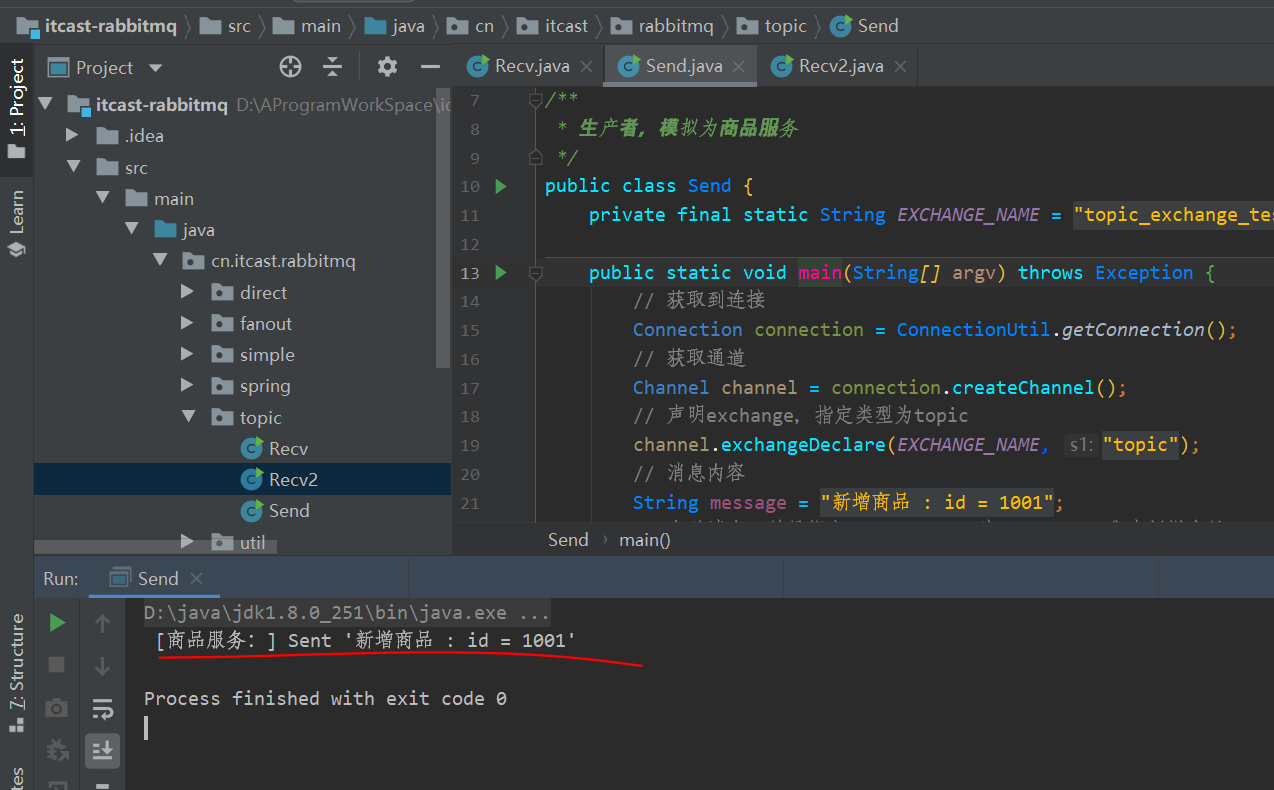Screen dimensions: 1274x790
Task: Click line number 17 in gutter
Action: pos(470,387)
